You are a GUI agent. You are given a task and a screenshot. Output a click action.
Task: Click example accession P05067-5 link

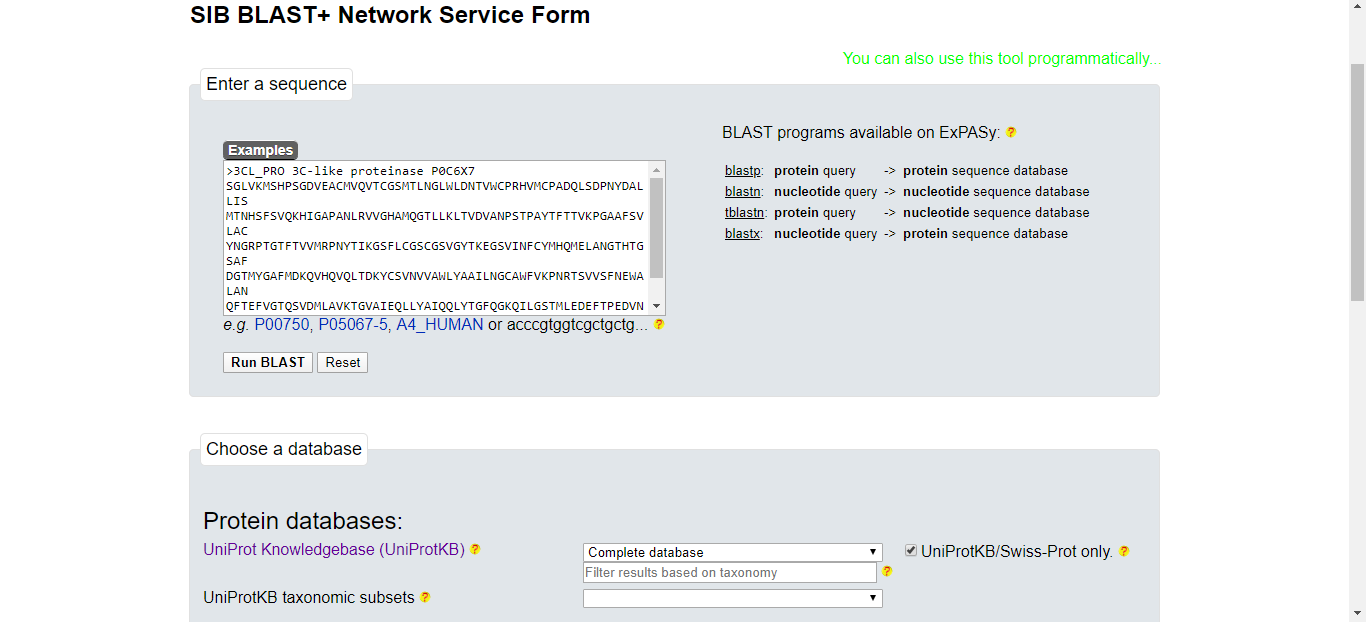coord(353,325)
